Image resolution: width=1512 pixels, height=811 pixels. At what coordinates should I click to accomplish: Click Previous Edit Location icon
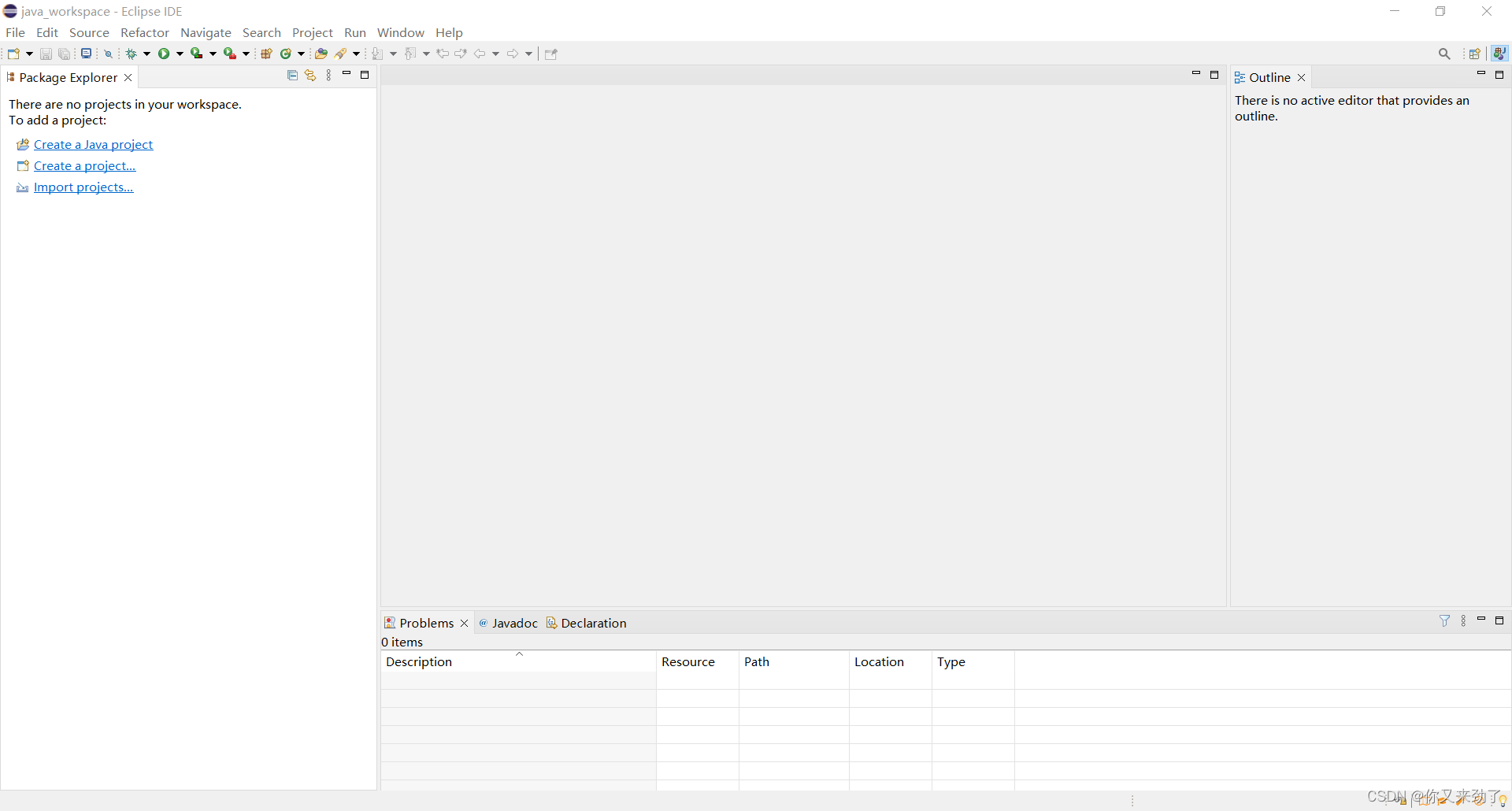(x=443, y=54)
